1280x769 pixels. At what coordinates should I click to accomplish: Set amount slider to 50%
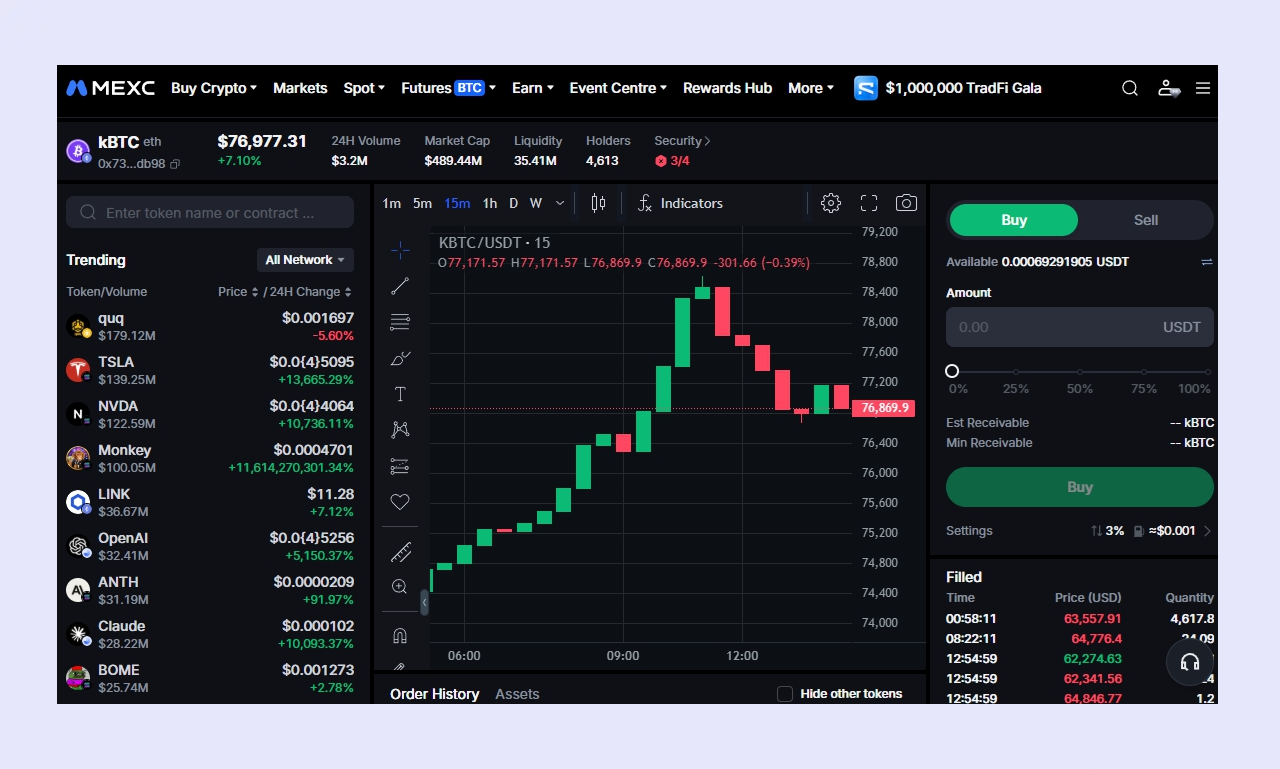[1080, 372]
